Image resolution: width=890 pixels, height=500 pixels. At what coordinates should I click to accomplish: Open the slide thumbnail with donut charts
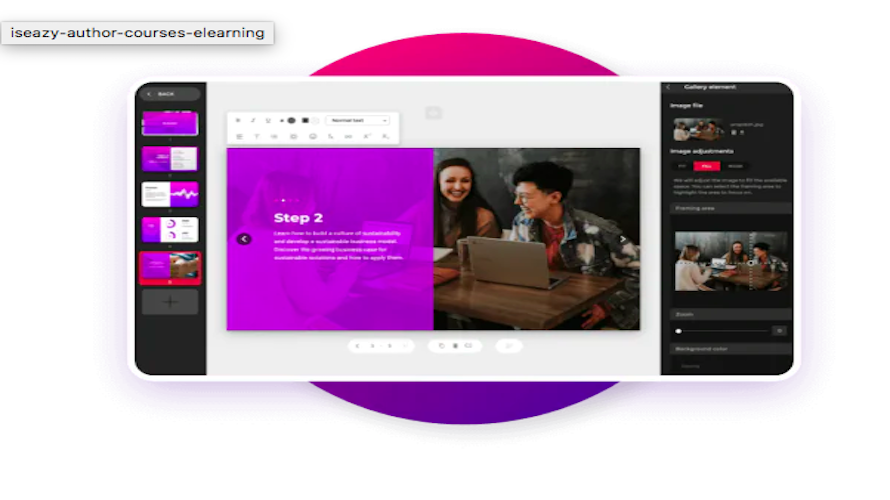[x=170, y=229]
